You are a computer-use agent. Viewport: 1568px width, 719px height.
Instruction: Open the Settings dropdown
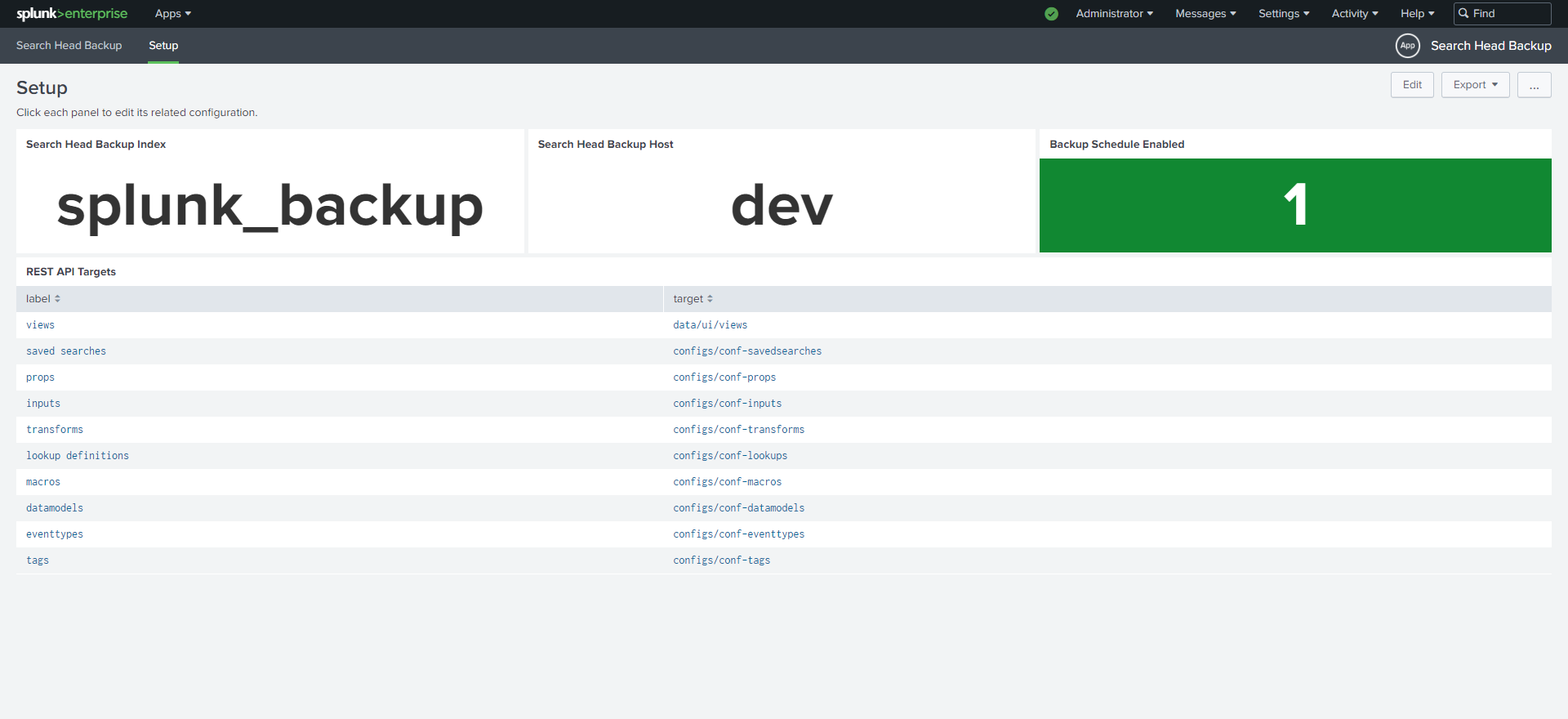click(1284, 14)
